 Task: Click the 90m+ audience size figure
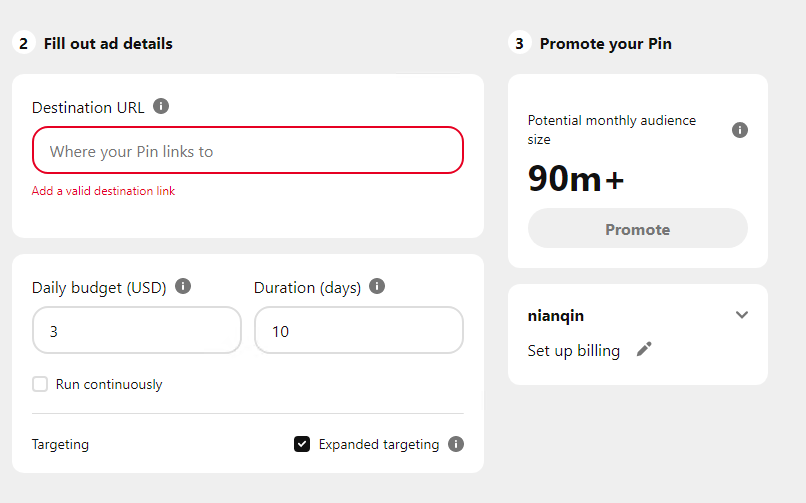pos(576,179)
